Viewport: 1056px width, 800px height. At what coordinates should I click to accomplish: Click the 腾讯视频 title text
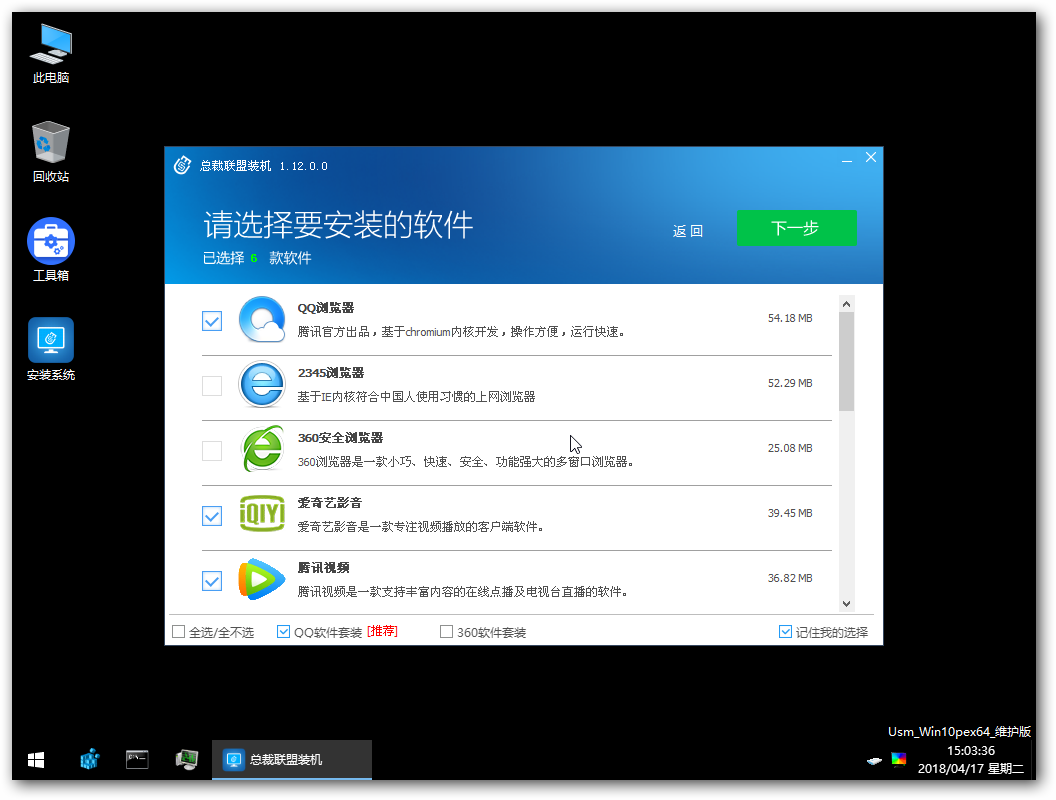[324, 568]
